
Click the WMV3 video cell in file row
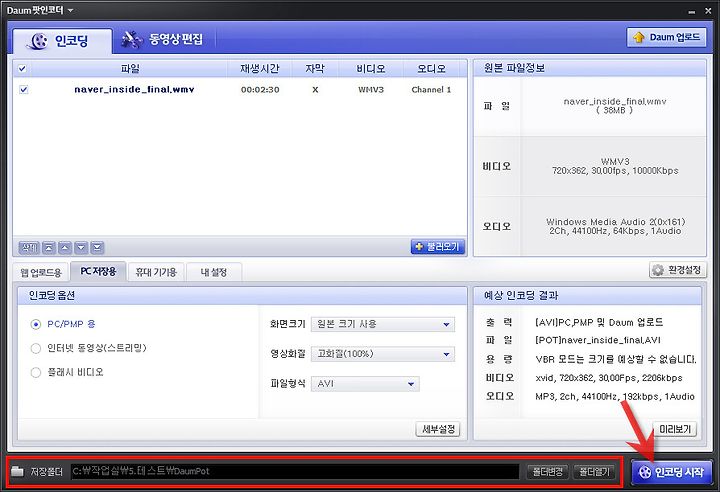click(x=371, y=90)
